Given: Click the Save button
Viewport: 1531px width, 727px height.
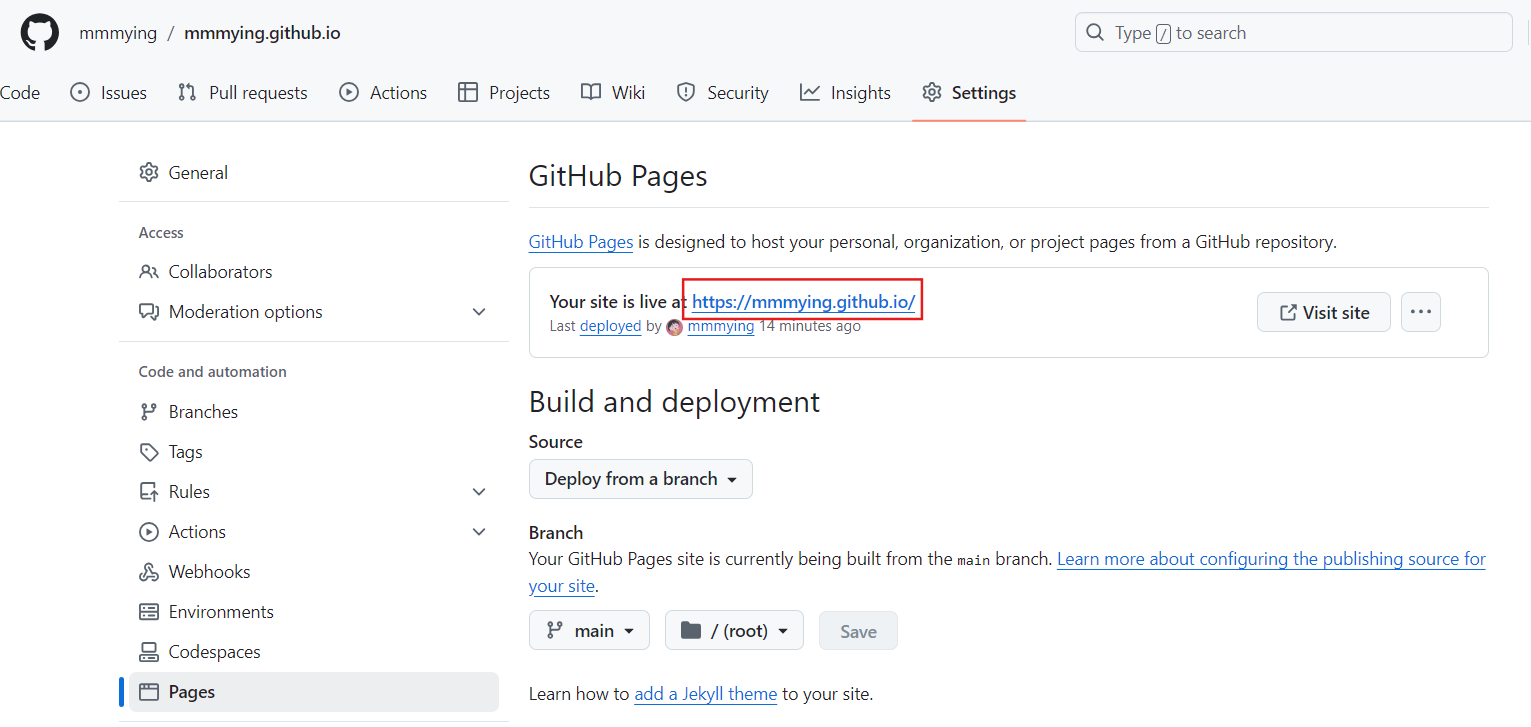Looking at the screenshot, I should tap(858, 631).
